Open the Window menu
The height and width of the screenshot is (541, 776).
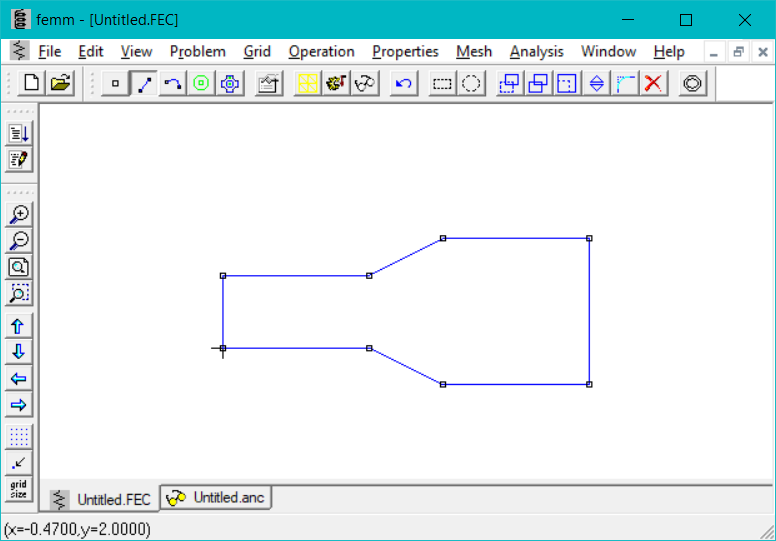609,51
